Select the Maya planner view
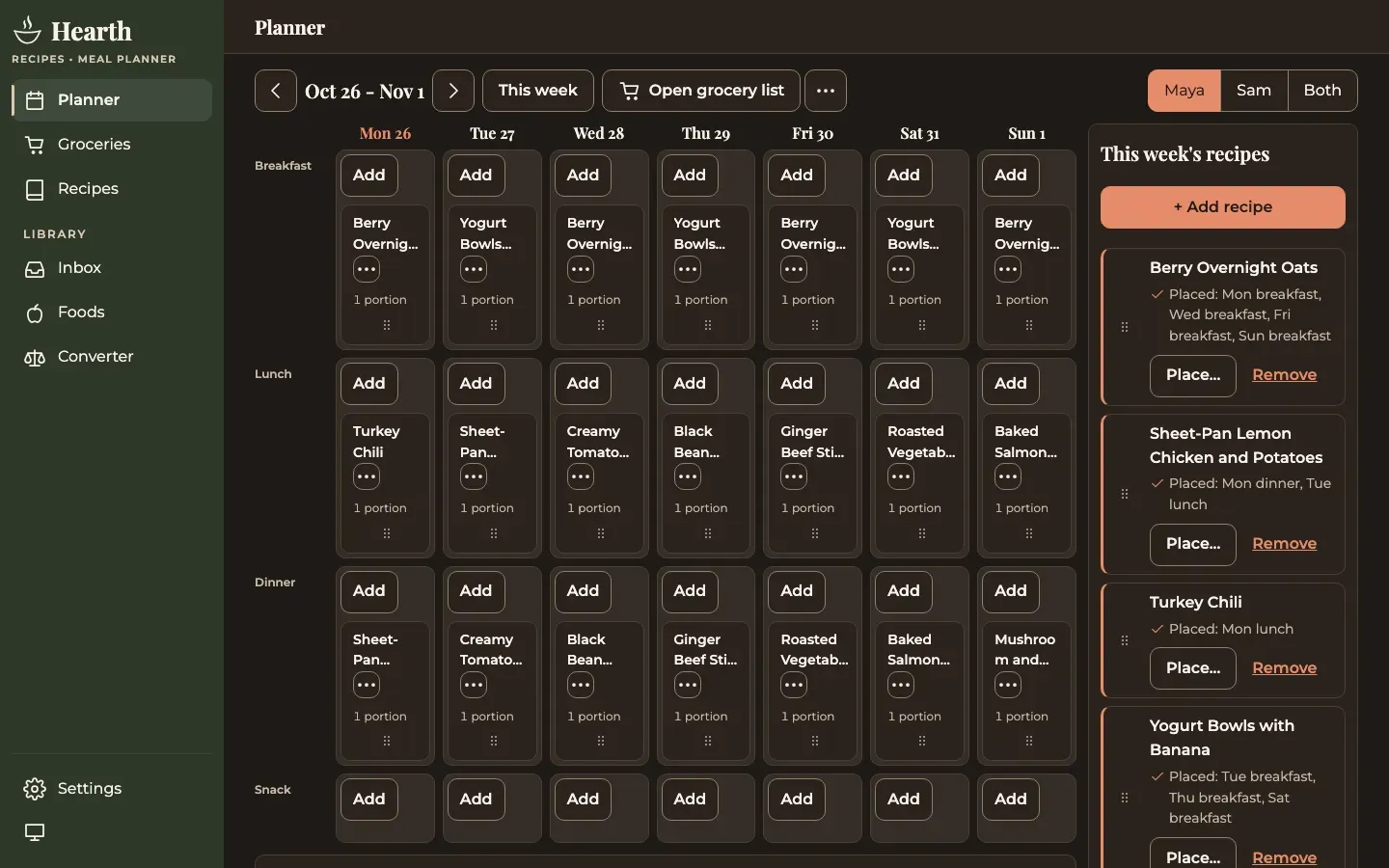The width and height of the screenshot is (1389, 868). point(1185,91)
